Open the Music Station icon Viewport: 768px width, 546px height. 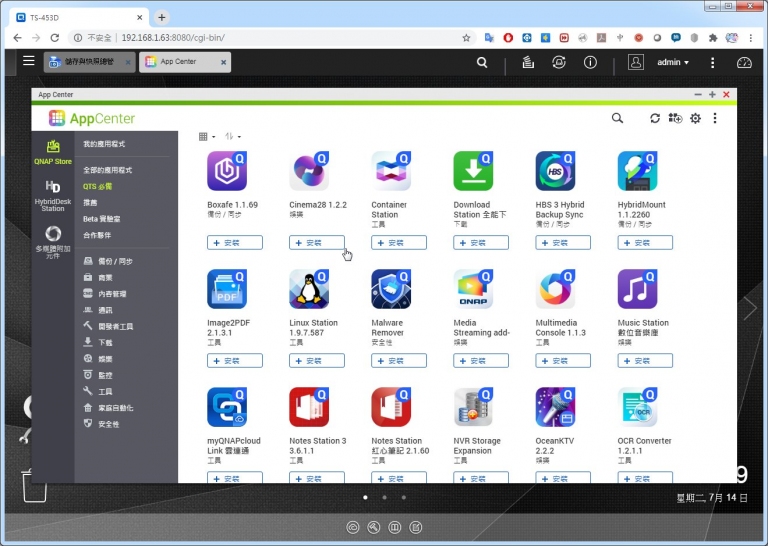637,289
